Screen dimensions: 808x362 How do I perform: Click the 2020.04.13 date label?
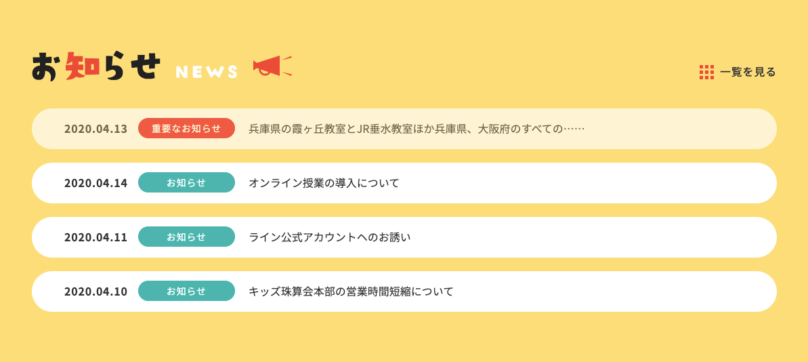[95, 129]
